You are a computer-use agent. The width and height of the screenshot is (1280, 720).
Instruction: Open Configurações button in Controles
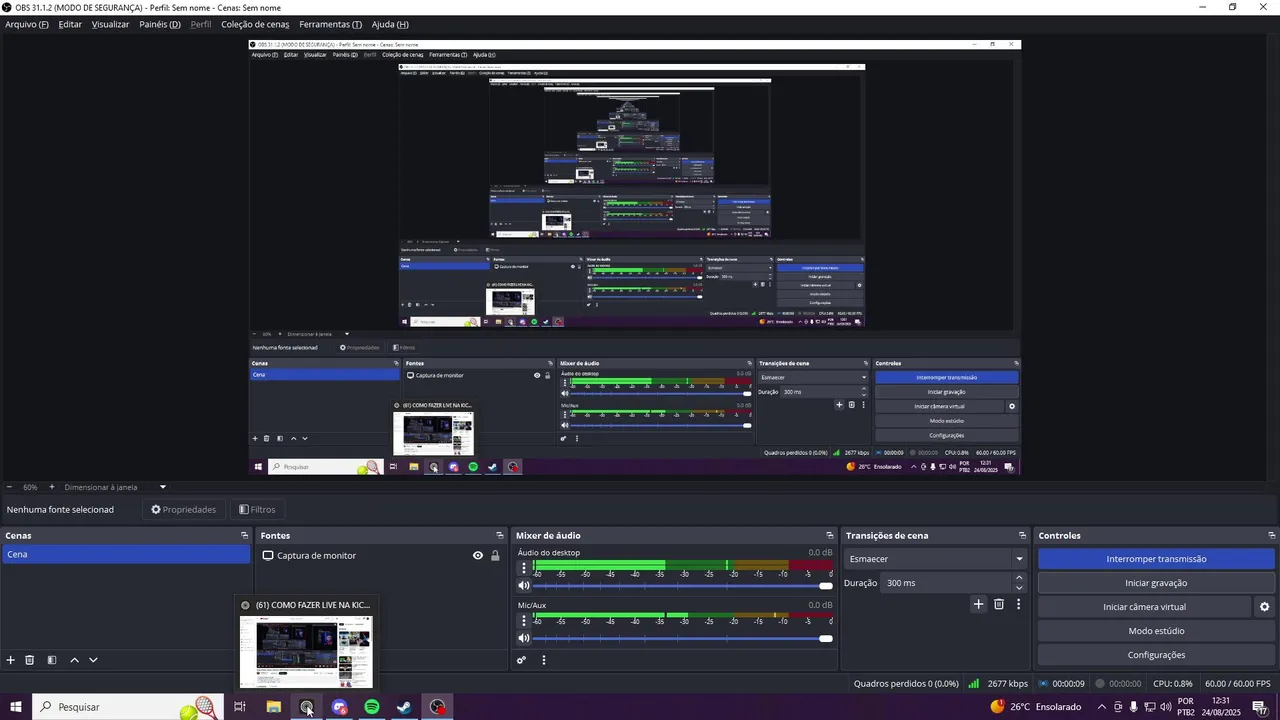[x=1156, y=655]
